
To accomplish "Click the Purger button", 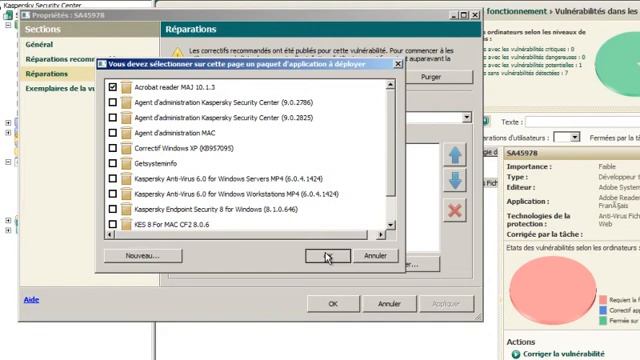I will coord(431,77).
